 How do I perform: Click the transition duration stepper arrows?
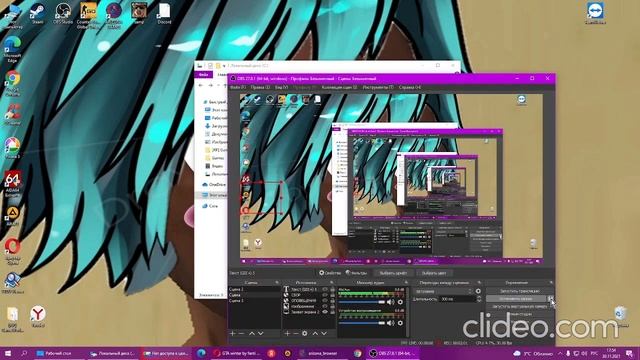[x=478, y=299]
